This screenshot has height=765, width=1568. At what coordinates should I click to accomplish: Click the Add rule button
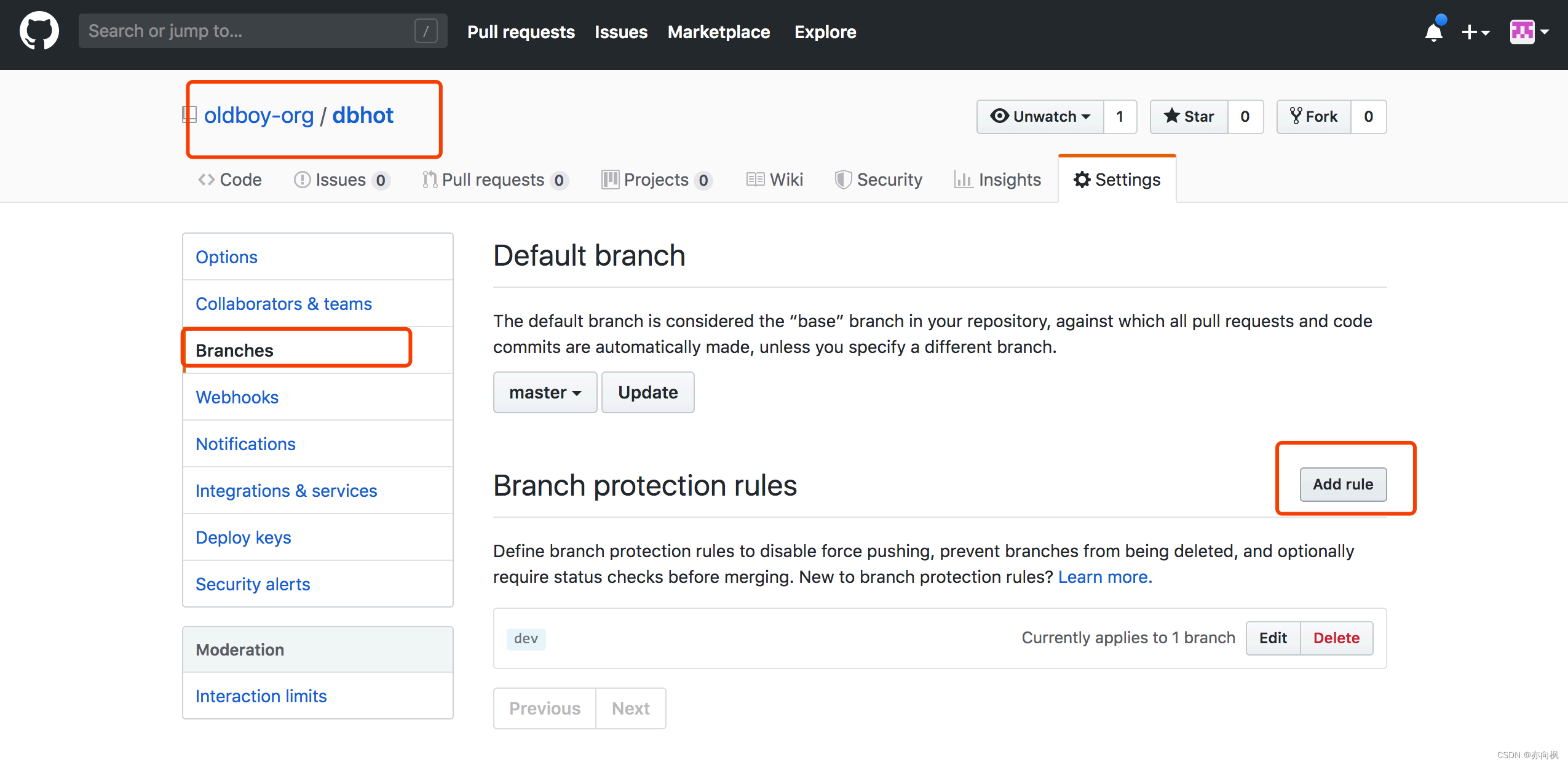1343,485
